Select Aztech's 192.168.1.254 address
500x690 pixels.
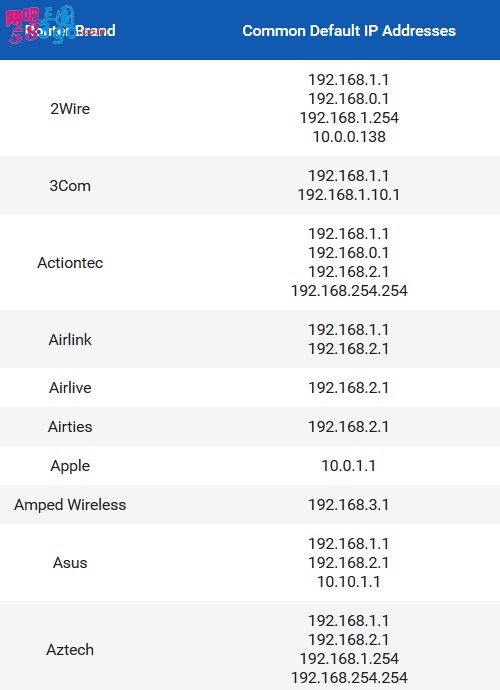click(x=349, y=658)
